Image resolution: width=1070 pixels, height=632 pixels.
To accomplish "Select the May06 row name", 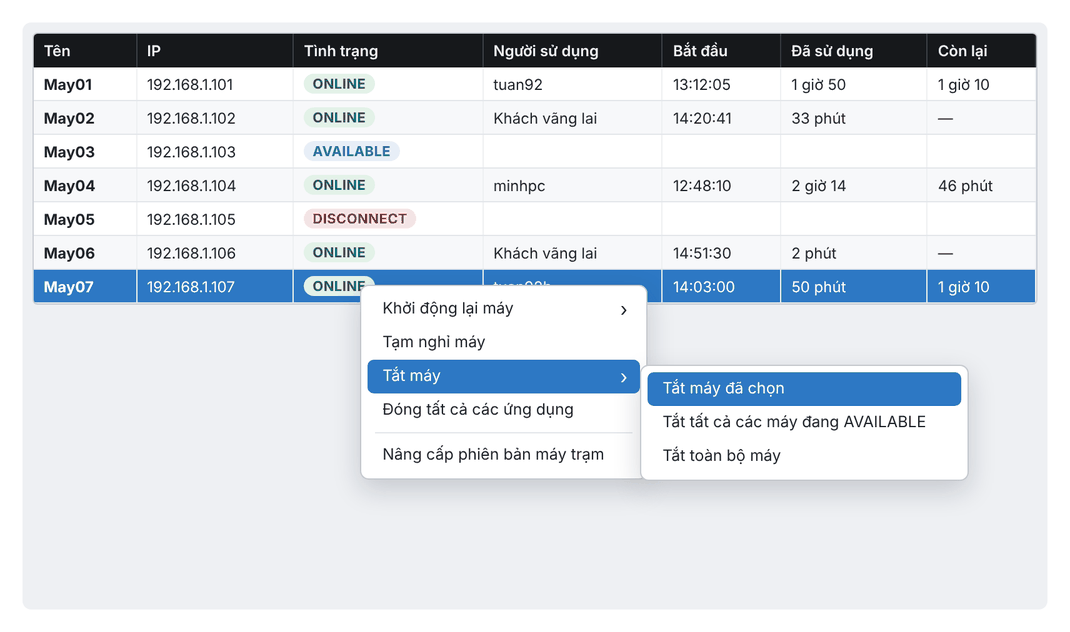I will (69, 253).
